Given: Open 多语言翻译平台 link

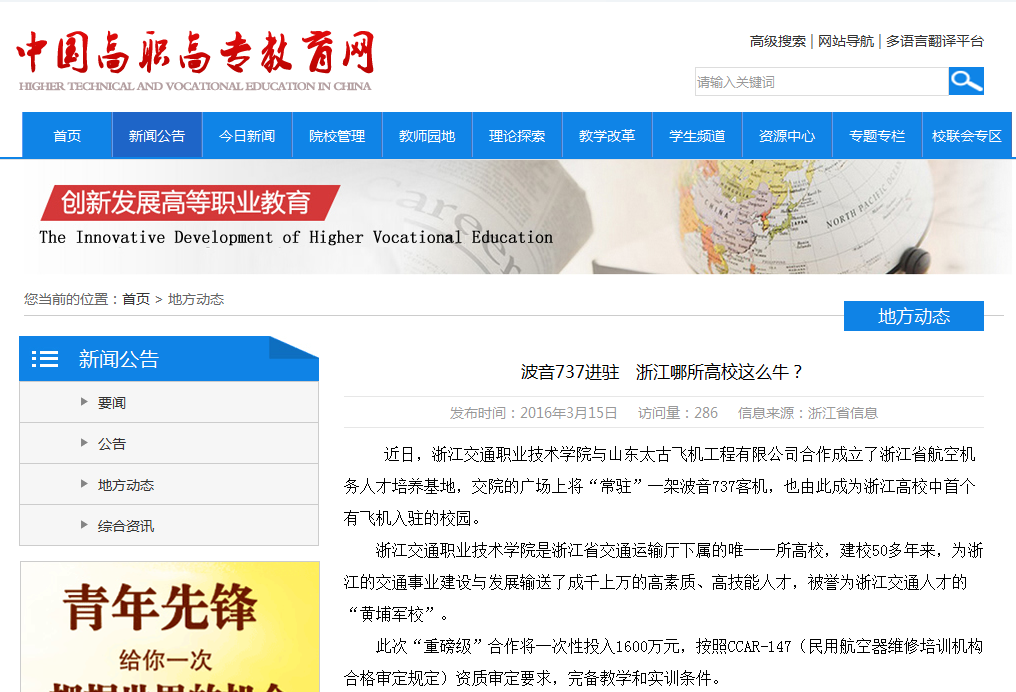Looking at the screenshot, I should [x=934, y=41].
